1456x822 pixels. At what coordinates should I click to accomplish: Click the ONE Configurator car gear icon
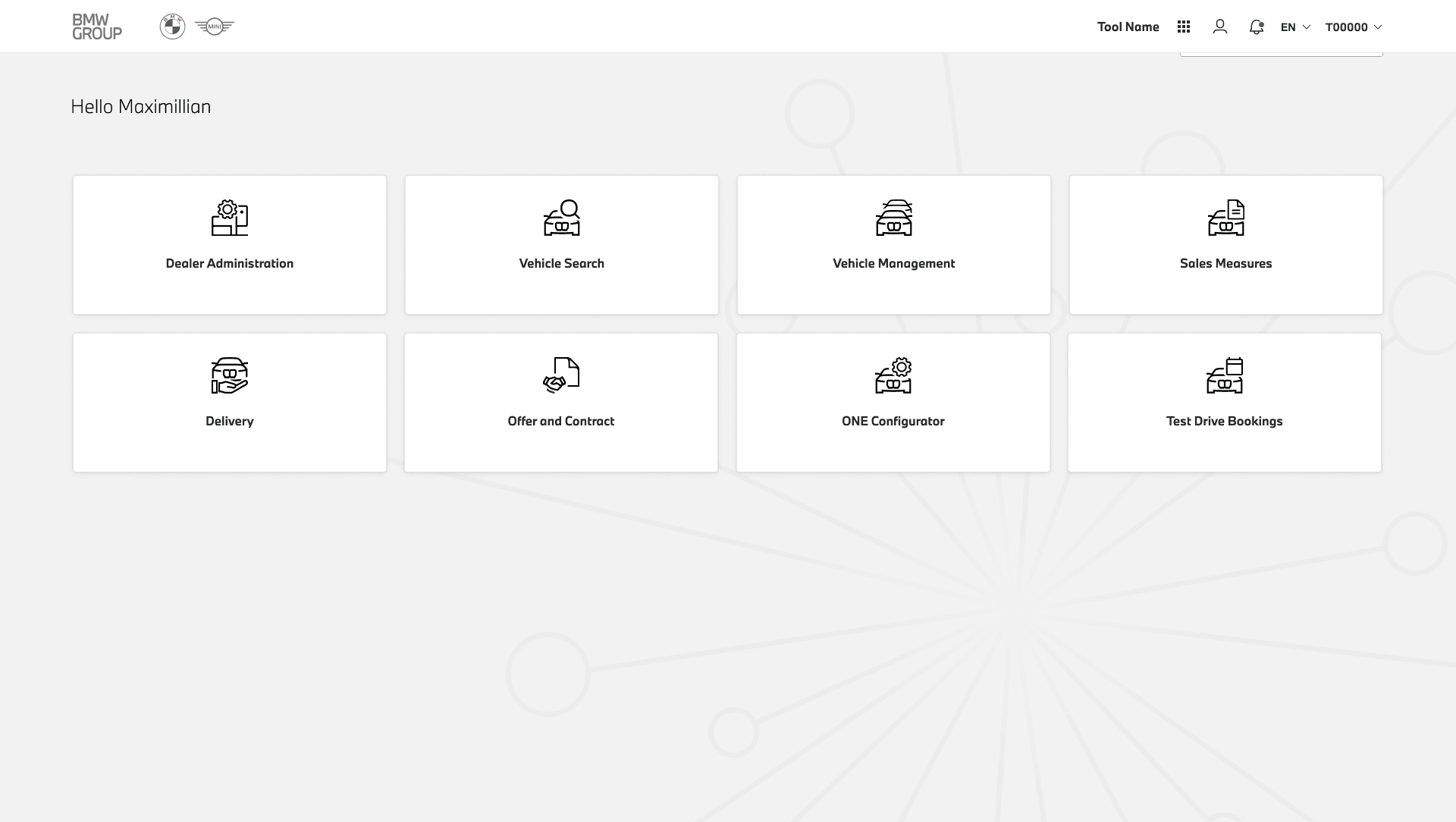[x=893, y=376]
